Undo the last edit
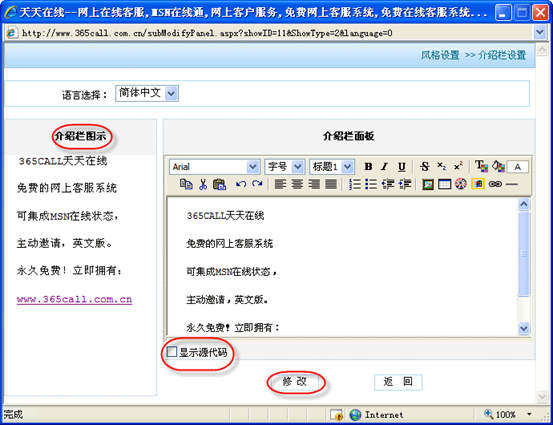 click(241, 184)
